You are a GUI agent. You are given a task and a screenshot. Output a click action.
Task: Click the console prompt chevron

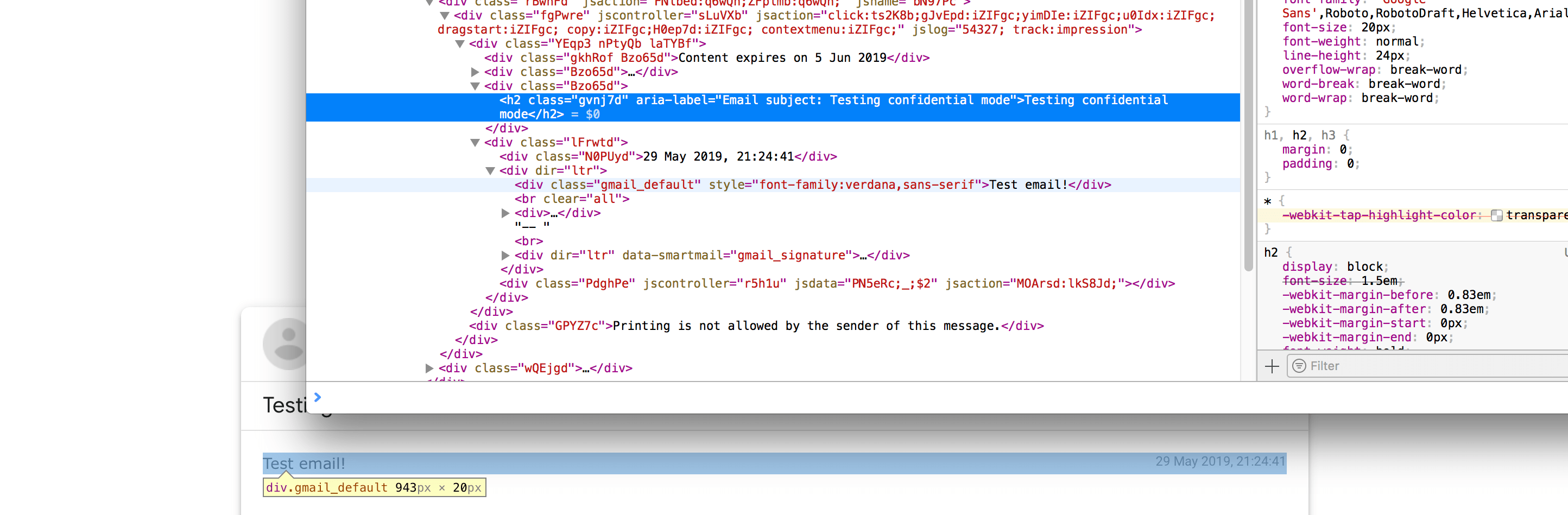click(x=317, y=398)
